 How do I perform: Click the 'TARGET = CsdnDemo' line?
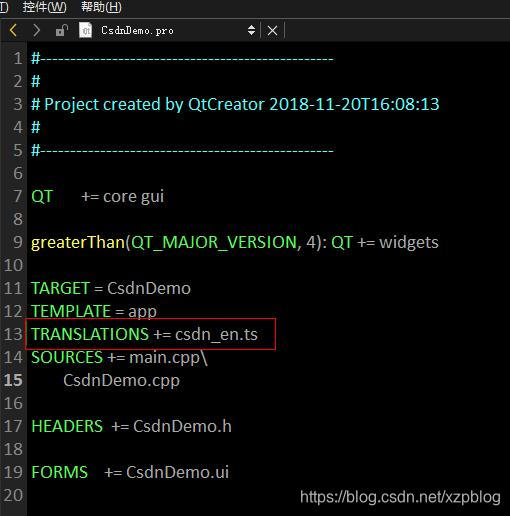pyautogui.click(x=111, y=288)
